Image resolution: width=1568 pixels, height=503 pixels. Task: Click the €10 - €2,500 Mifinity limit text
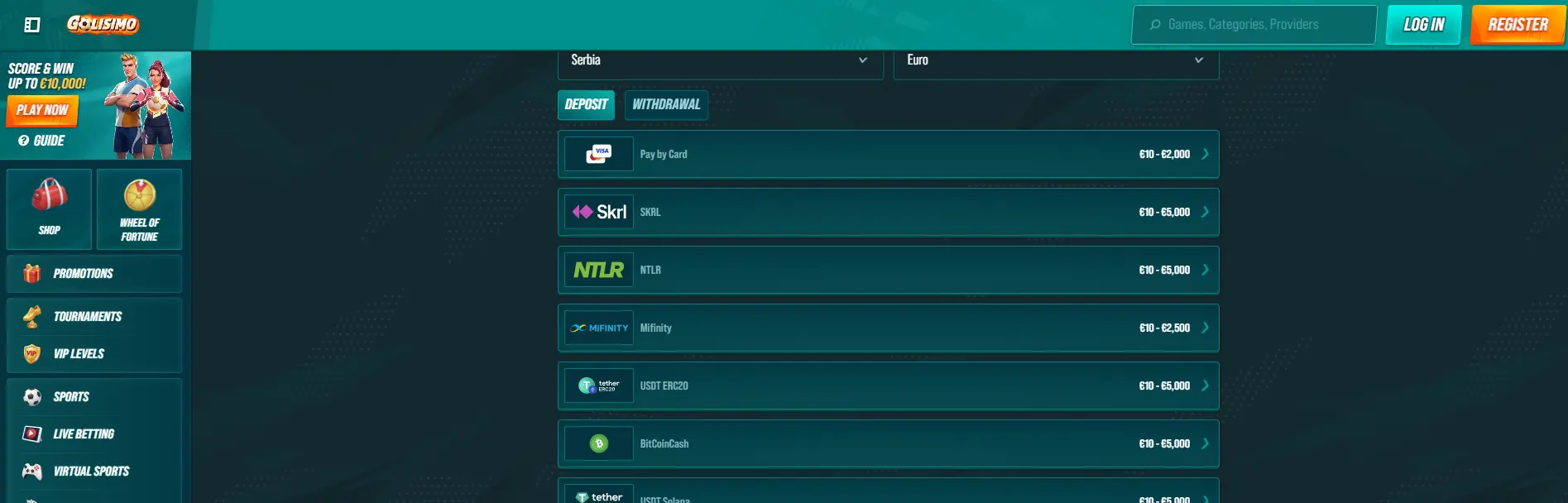coord(1164,328)
